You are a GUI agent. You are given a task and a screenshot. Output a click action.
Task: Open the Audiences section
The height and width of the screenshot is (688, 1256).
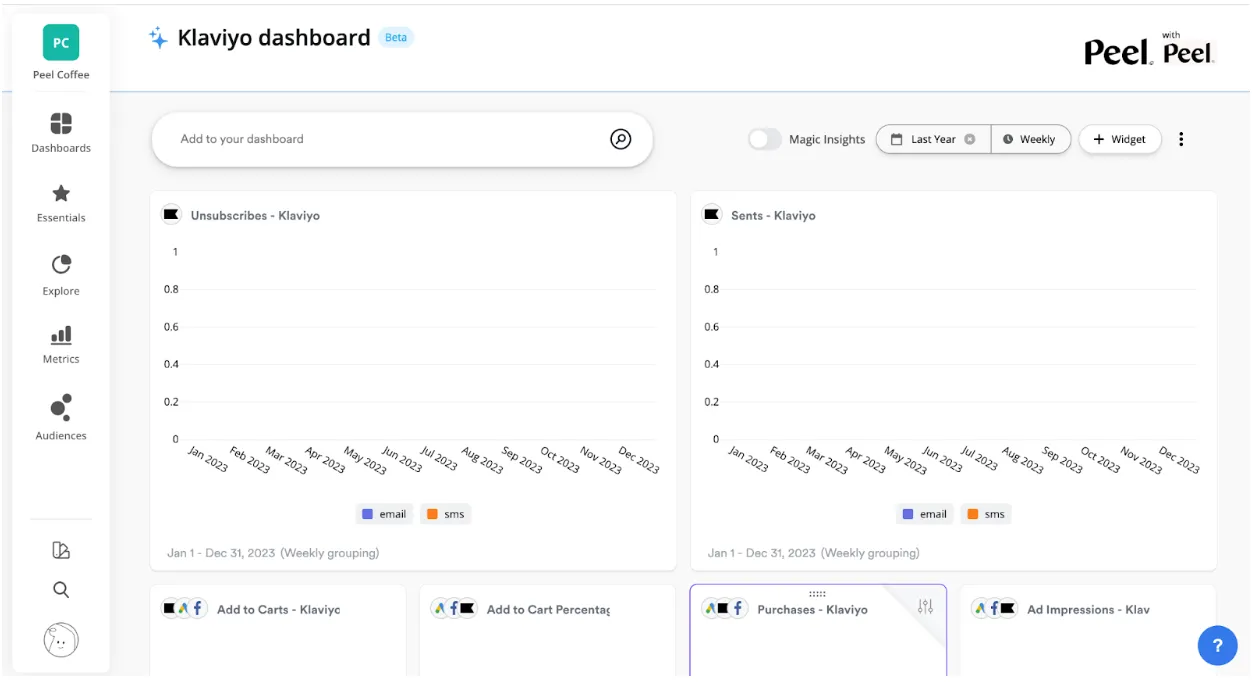[x=61, y=418]
